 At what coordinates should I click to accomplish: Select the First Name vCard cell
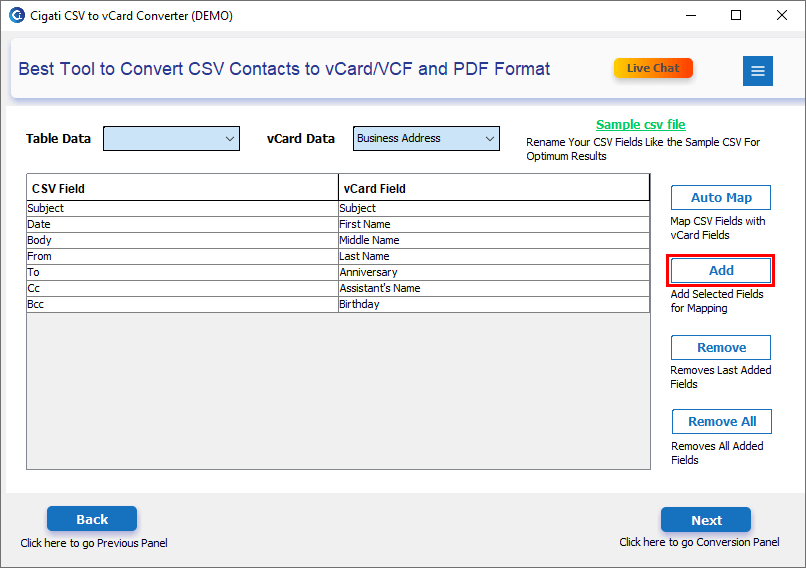[493, 224]
